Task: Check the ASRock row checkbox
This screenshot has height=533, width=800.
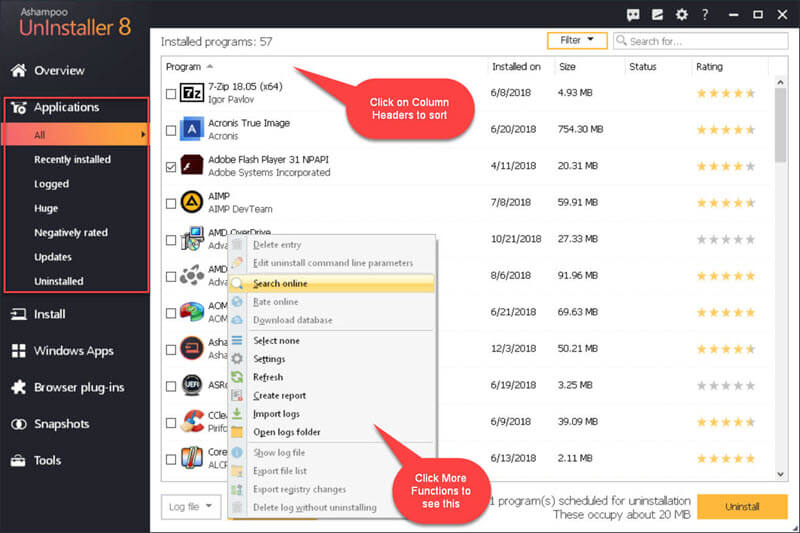Action: pyautogui.click(x=171, y=387)
